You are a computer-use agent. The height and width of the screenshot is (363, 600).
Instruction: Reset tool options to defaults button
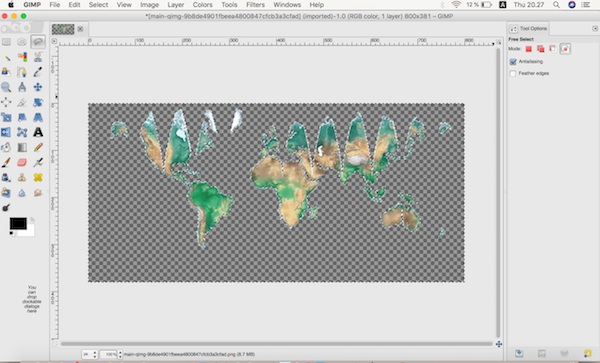click(x=587, y=353)
